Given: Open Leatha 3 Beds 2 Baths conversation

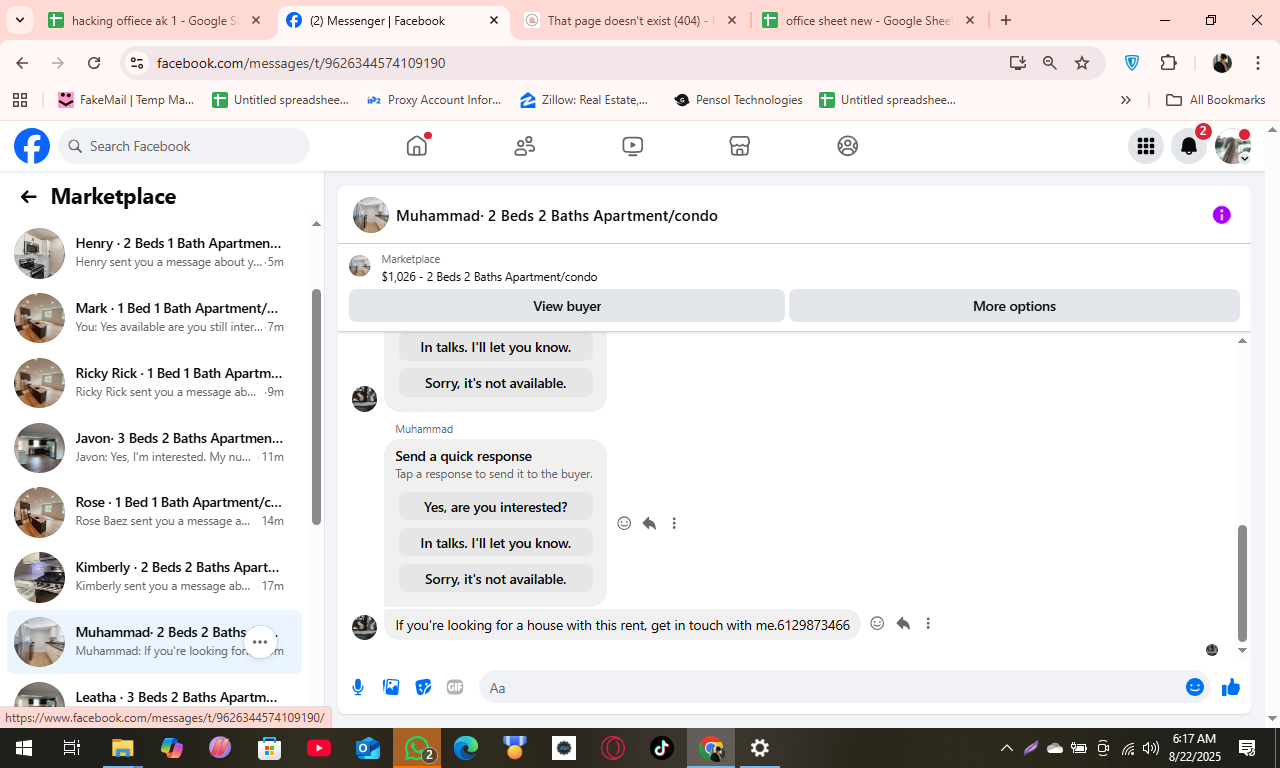Looking at the screenshot, I should click(x=155, y=697).
